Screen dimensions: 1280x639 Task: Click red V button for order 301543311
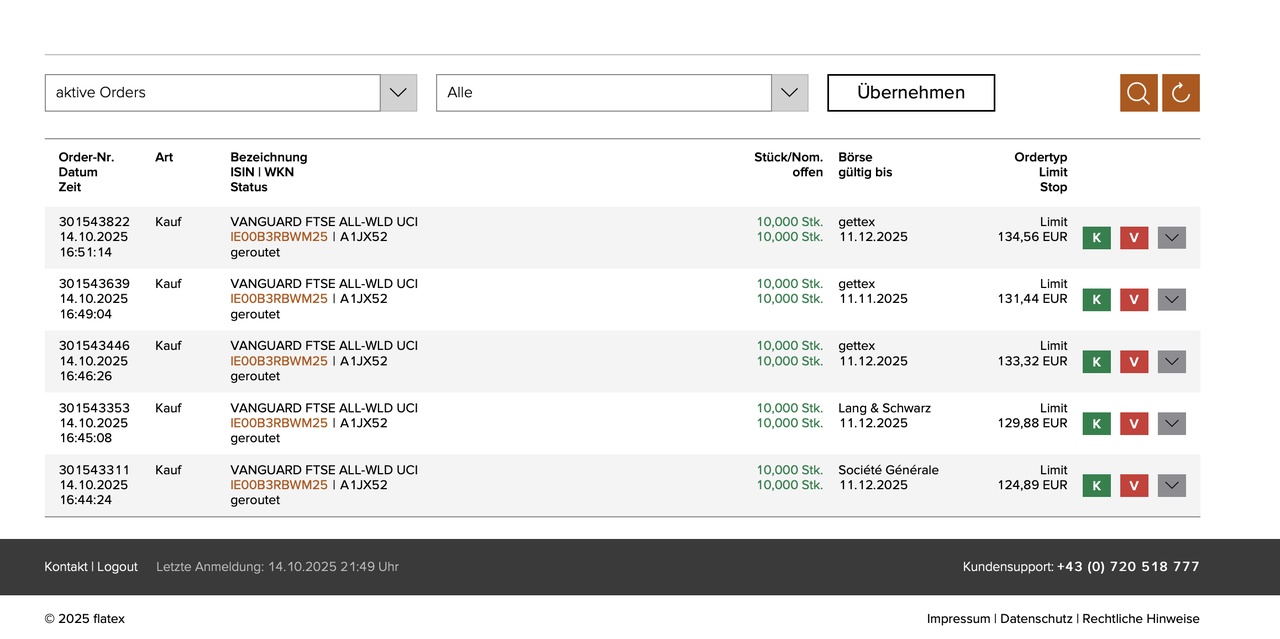tap(1133, 486)
